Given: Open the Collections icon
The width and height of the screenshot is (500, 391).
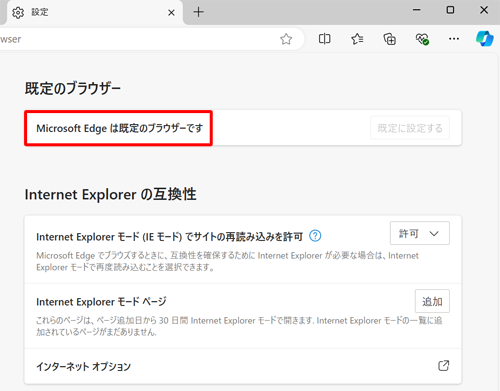Looking at the screenshot, I should point(389,39).
